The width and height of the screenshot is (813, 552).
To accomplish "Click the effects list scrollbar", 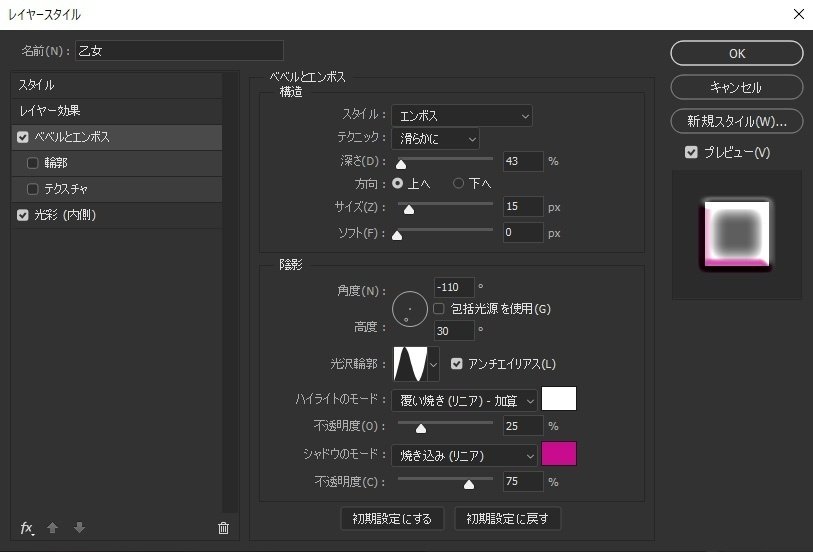I will [230, 293].
